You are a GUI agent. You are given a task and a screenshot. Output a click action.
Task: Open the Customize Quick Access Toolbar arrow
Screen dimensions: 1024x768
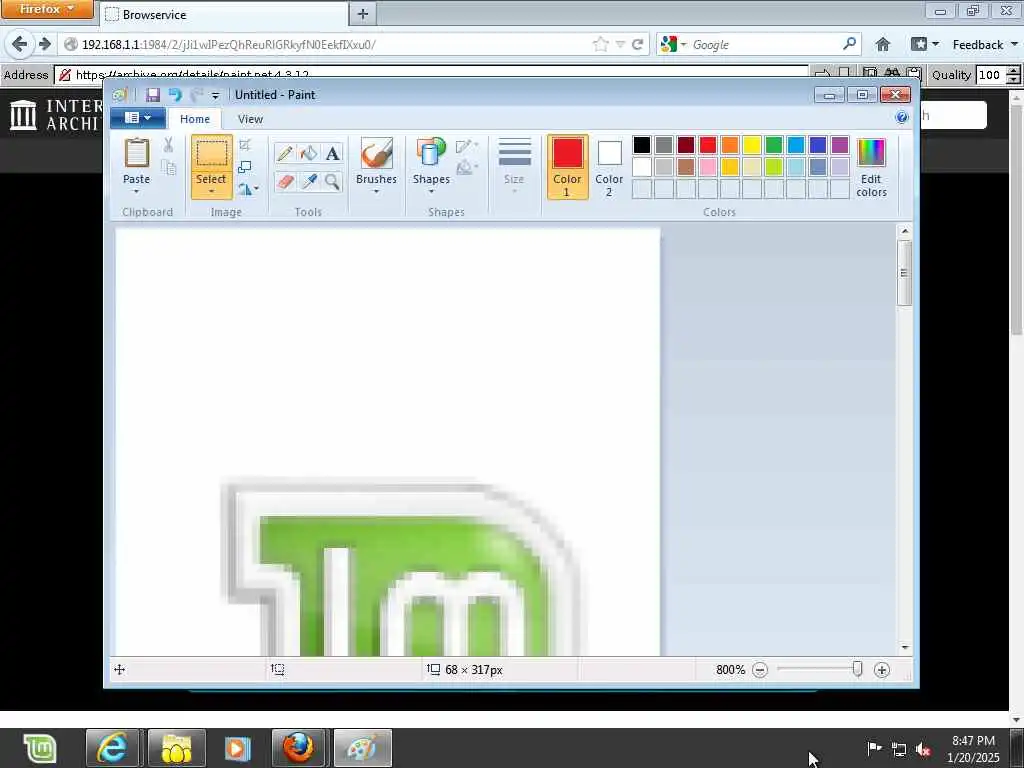click(216, 95)
